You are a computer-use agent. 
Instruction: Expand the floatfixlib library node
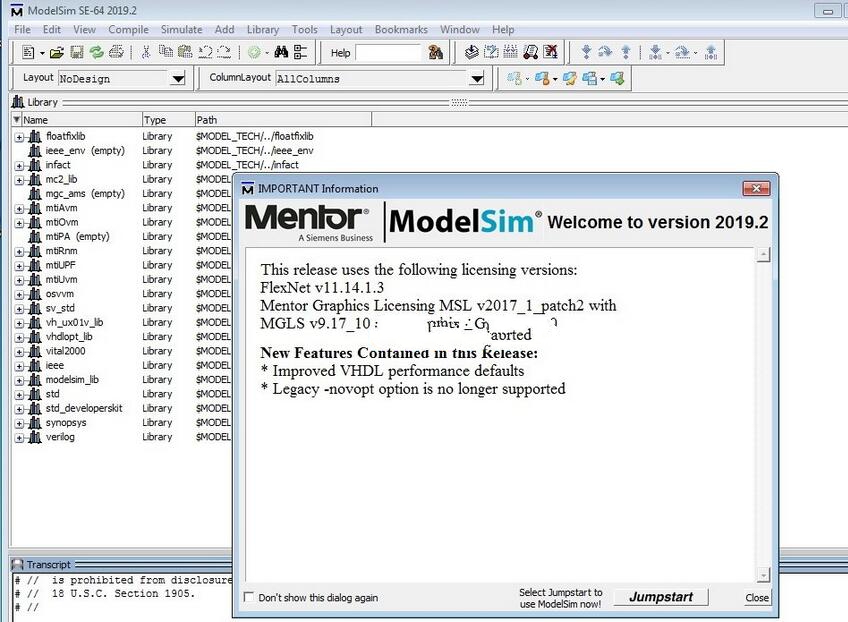point(19,137)
